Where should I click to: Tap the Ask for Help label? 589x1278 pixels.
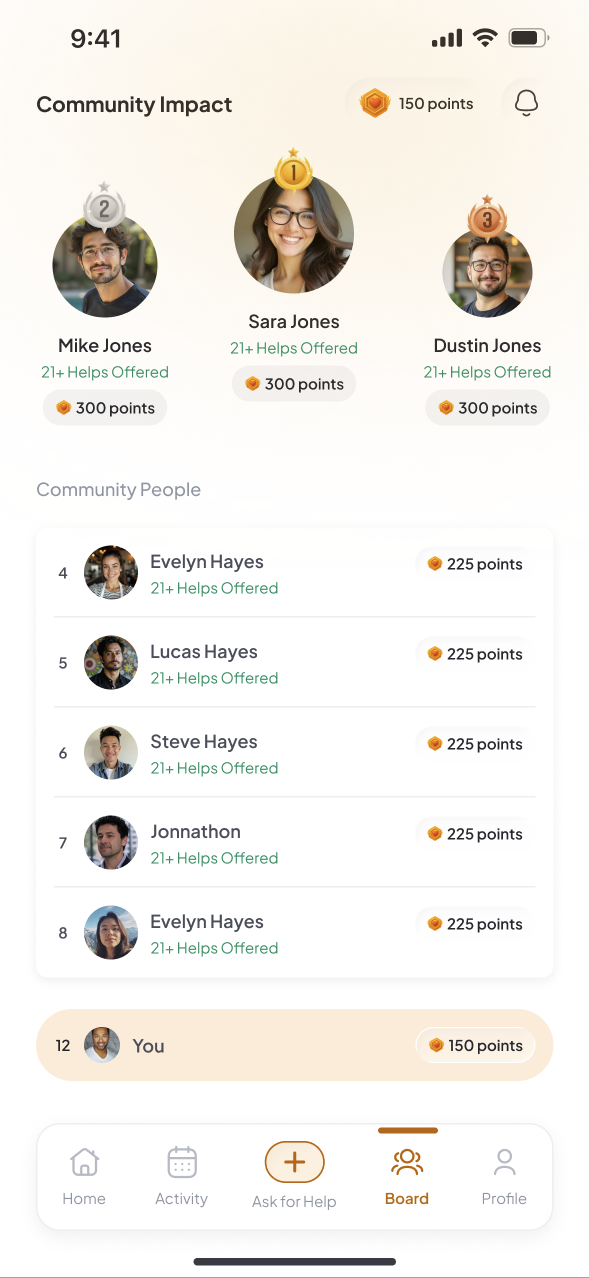294,1201
